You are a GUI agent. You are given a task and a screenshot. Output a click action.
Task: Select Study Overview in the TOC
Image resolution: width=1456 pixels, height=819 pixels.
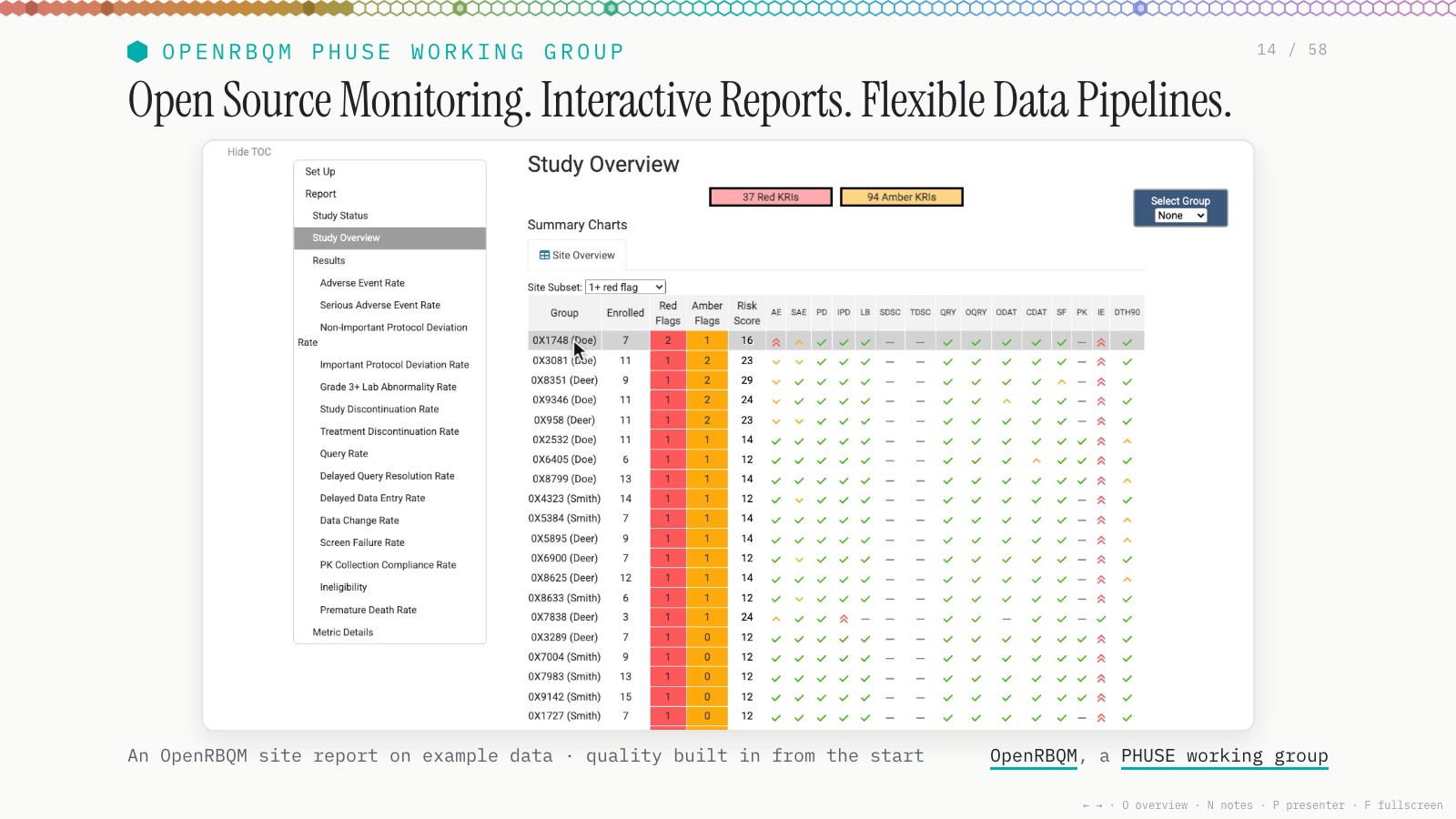[389, 238]
